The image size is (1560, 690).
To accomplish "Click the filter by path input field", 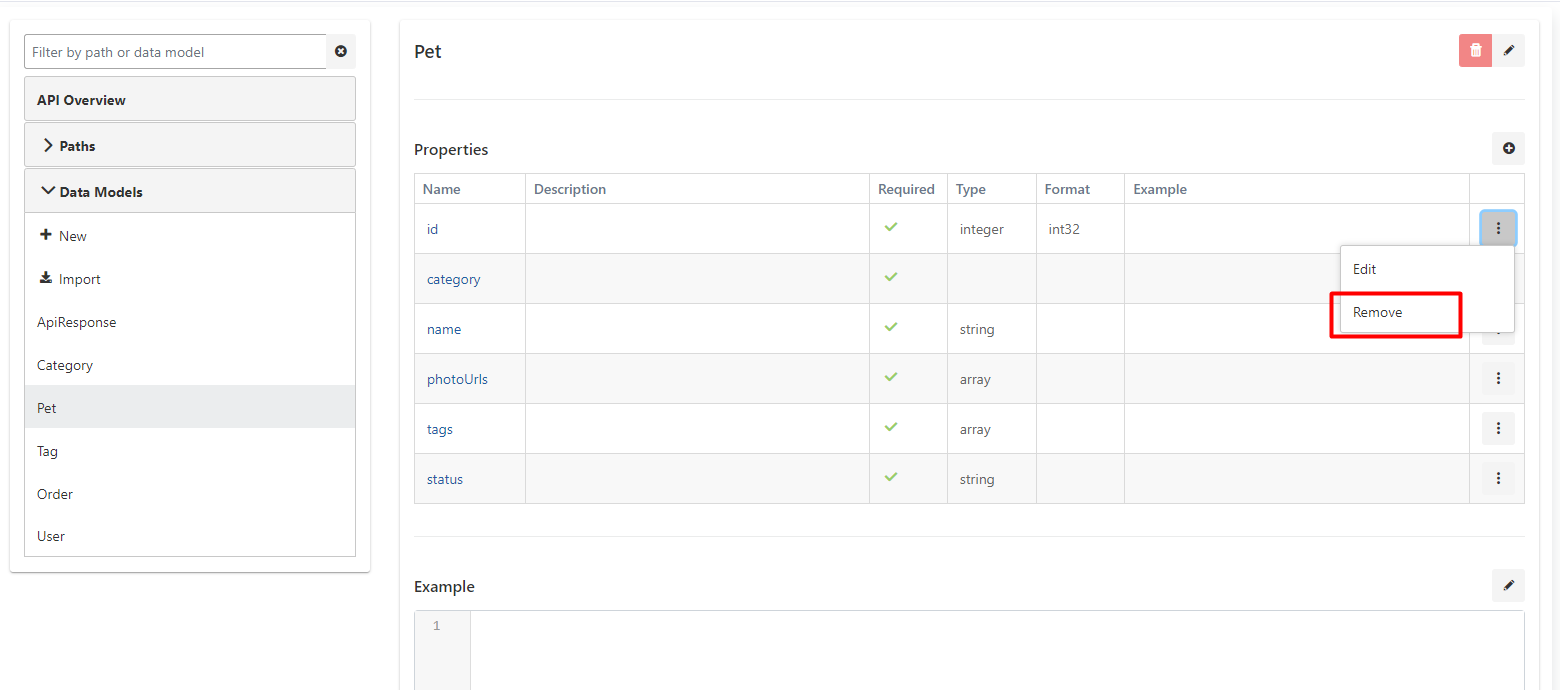I will (175, 52).
